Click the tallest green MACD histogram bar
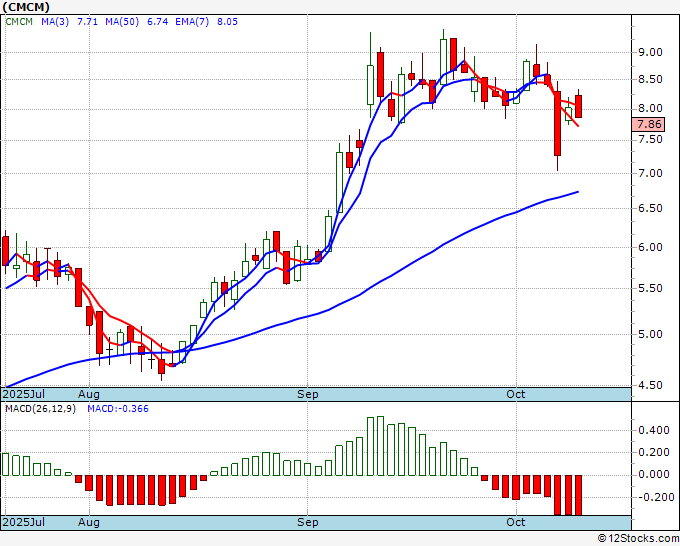The image size is (680, 546). point(380,446)
